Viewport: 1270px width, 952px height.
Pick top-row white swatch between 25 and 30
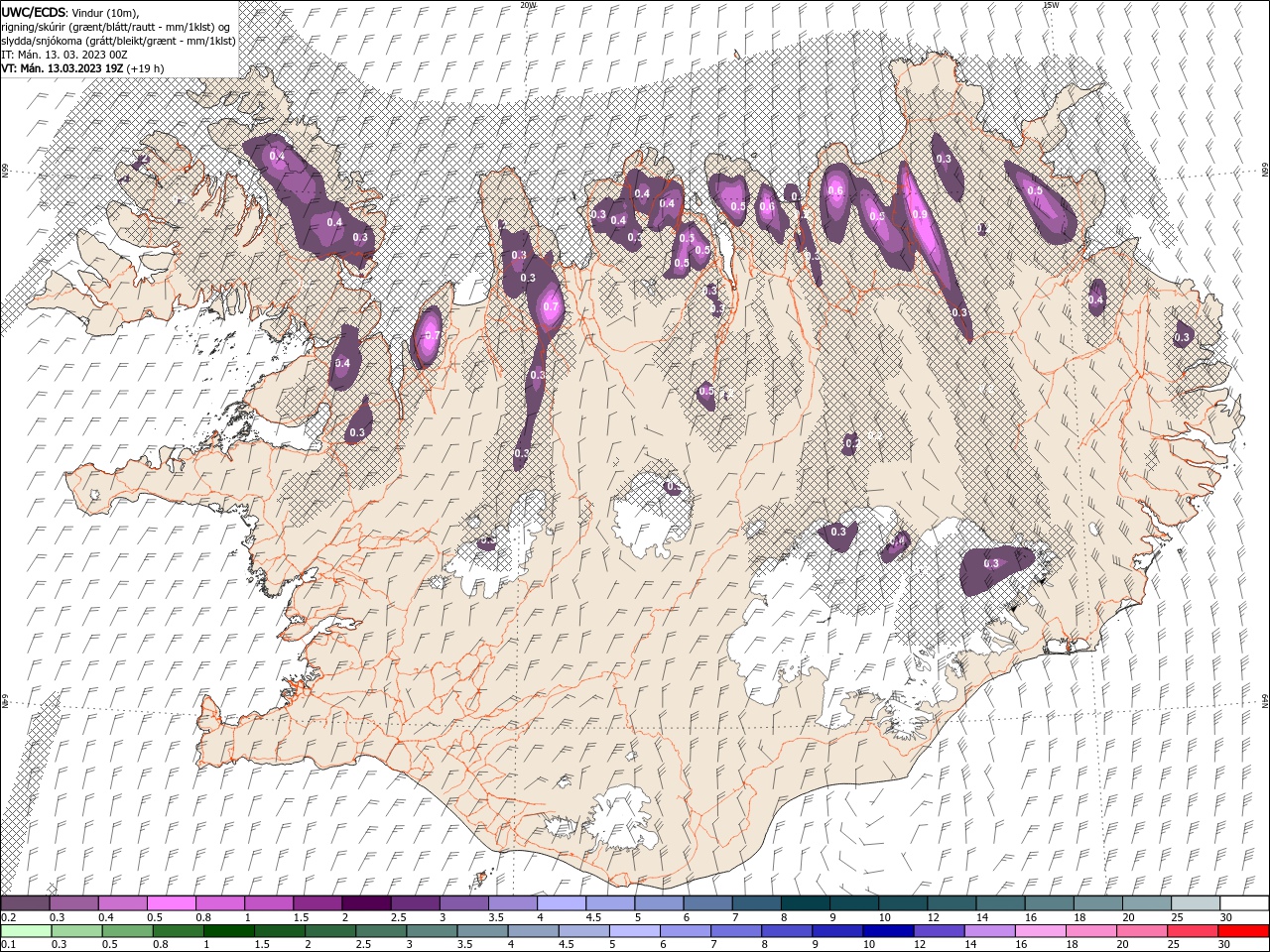[1196, 903]
